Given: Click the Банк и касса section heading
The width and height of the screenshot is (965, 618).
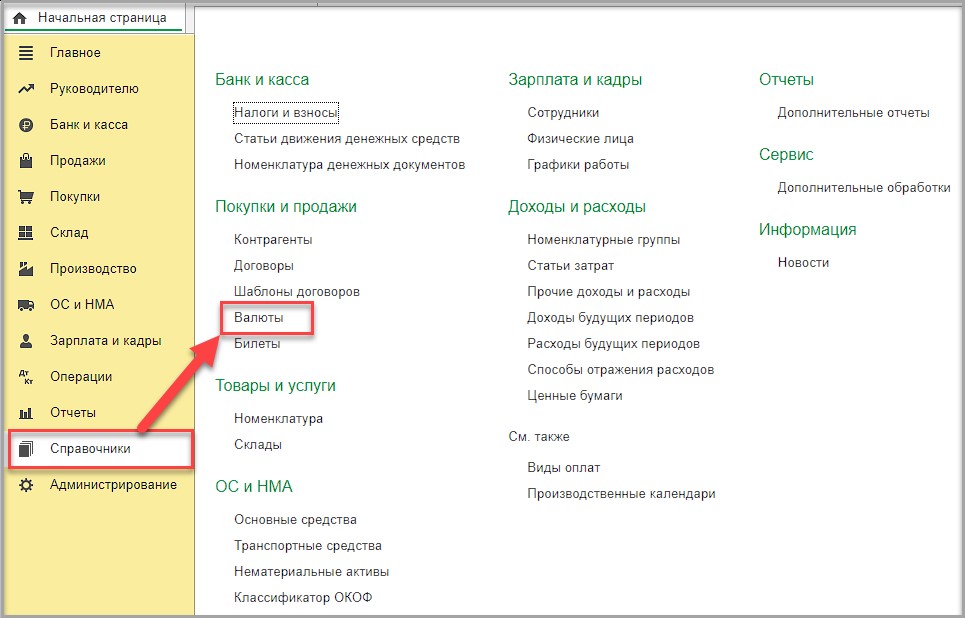Looking at the screenshot, I should (262, 79).
